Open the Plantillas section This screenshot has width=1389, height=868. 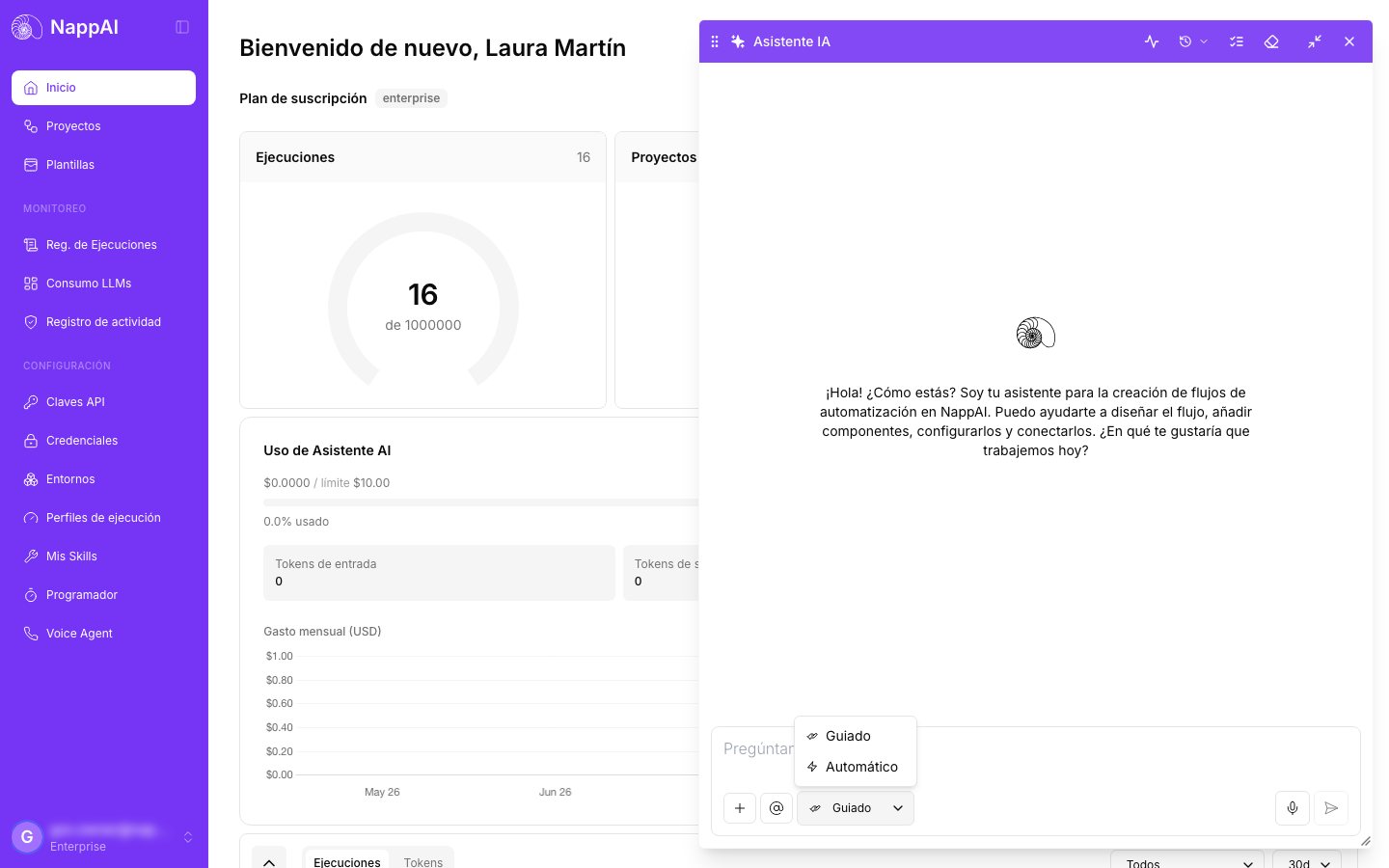[x=103, y=165]
